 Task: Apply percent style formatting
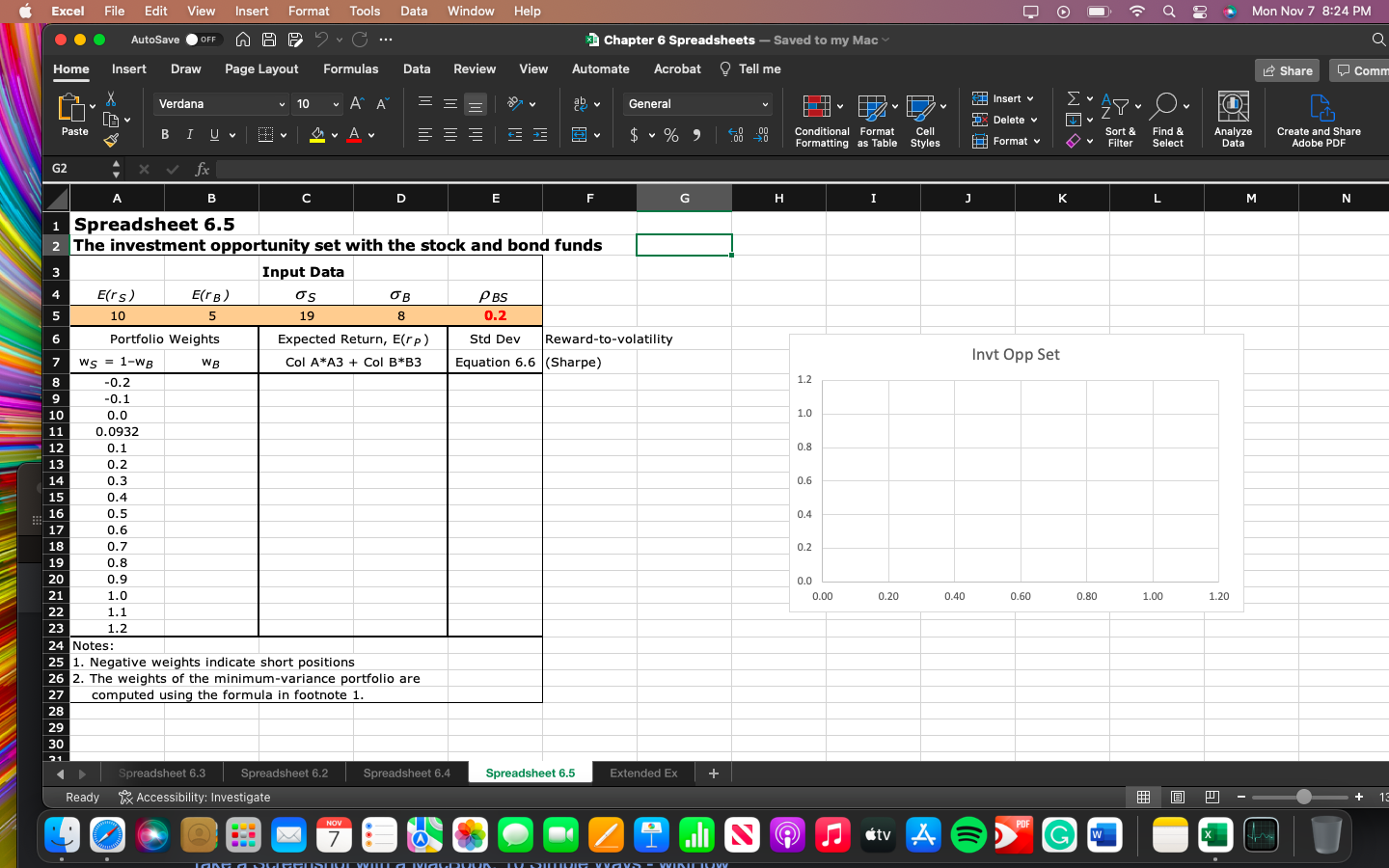coord(671,135)
